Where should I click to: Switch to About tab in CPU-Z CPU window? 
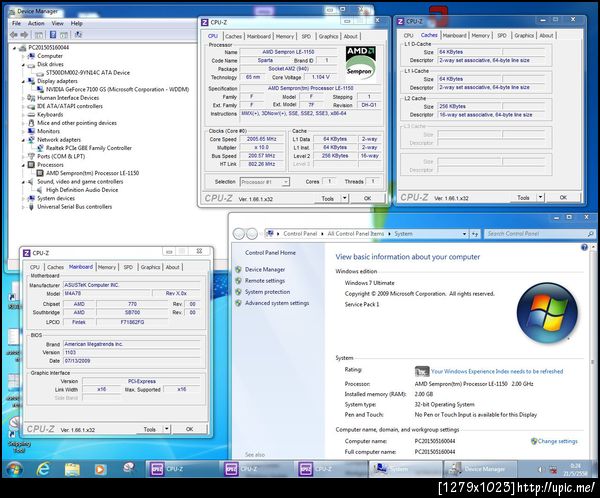coord(351,36)
